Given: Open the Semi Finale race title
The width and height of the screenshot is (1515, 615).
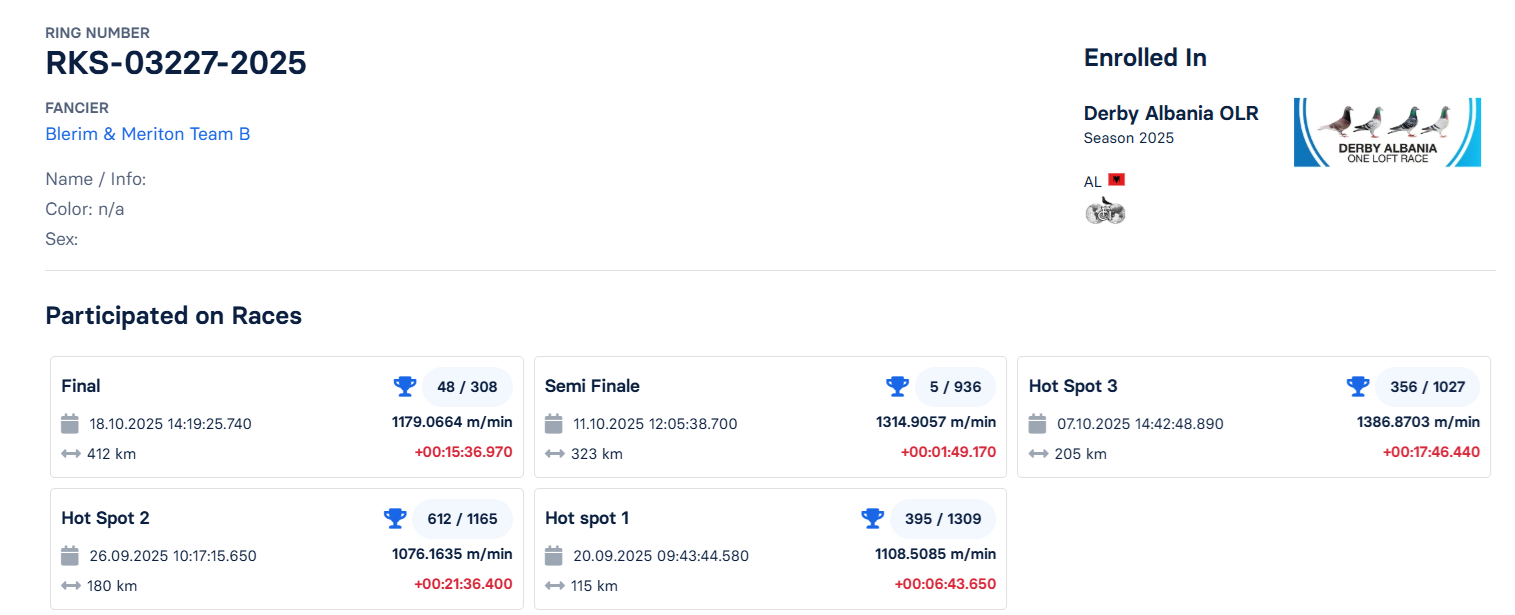Looking at the screenshot, I should point(592,386).
